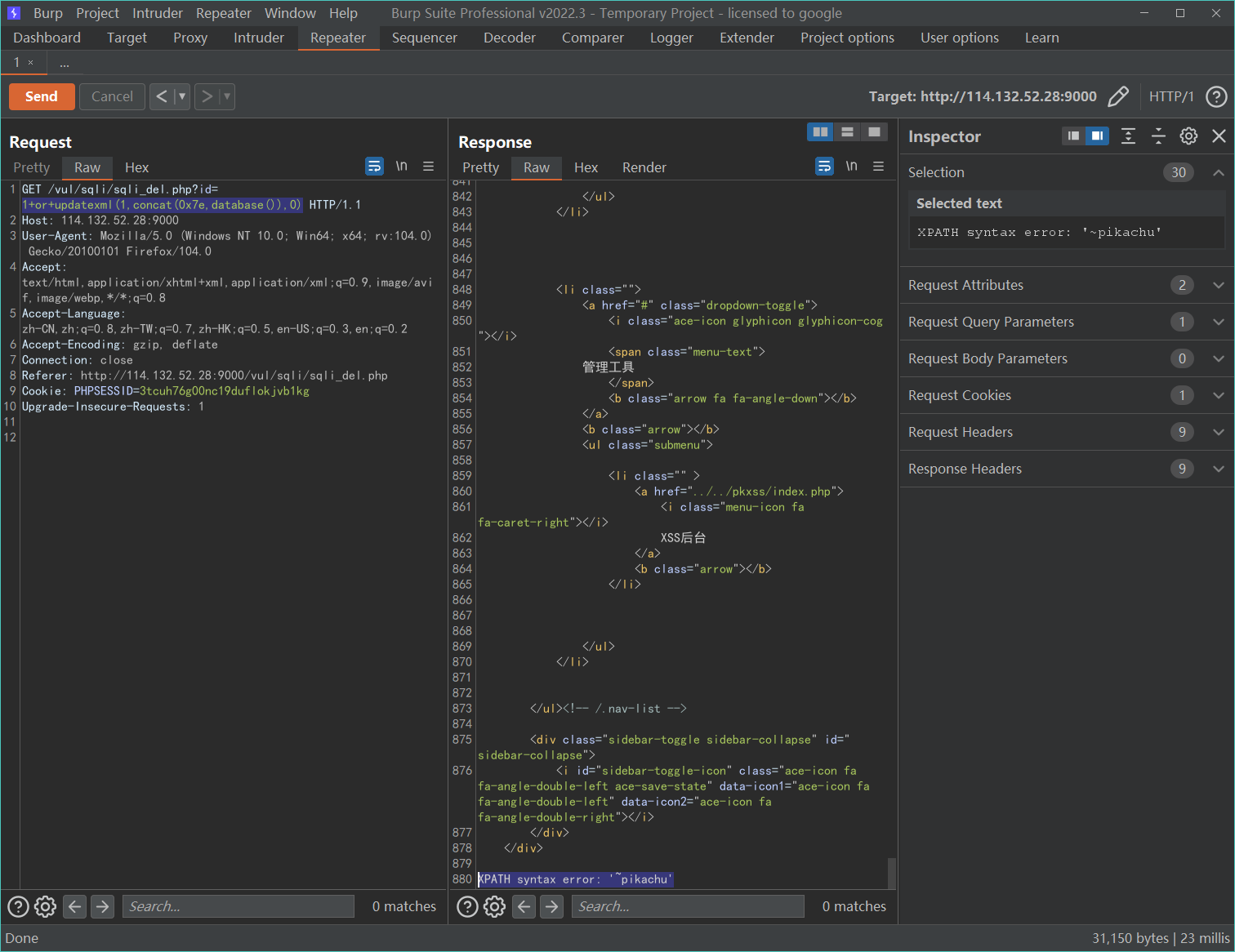This screenshot has height=952, width=1235.
Task: Open Repeater help question mark icon
Action: click(1216, 96)
